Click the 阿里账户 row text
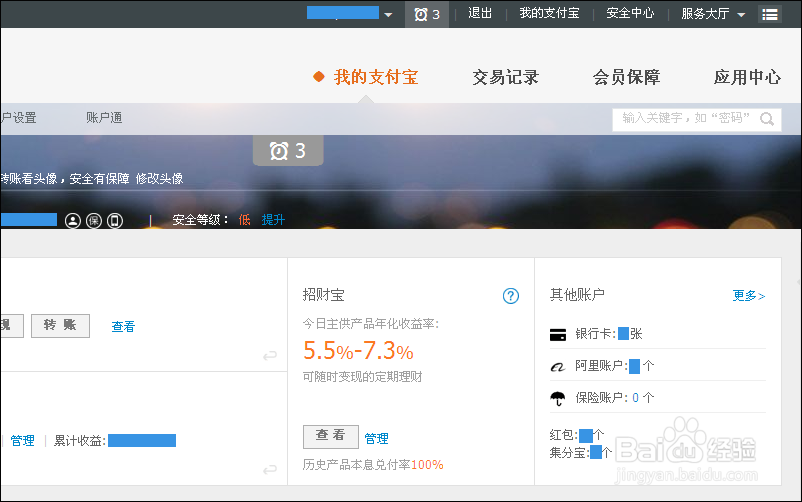 pyautogui.click(x=614, y=366)
